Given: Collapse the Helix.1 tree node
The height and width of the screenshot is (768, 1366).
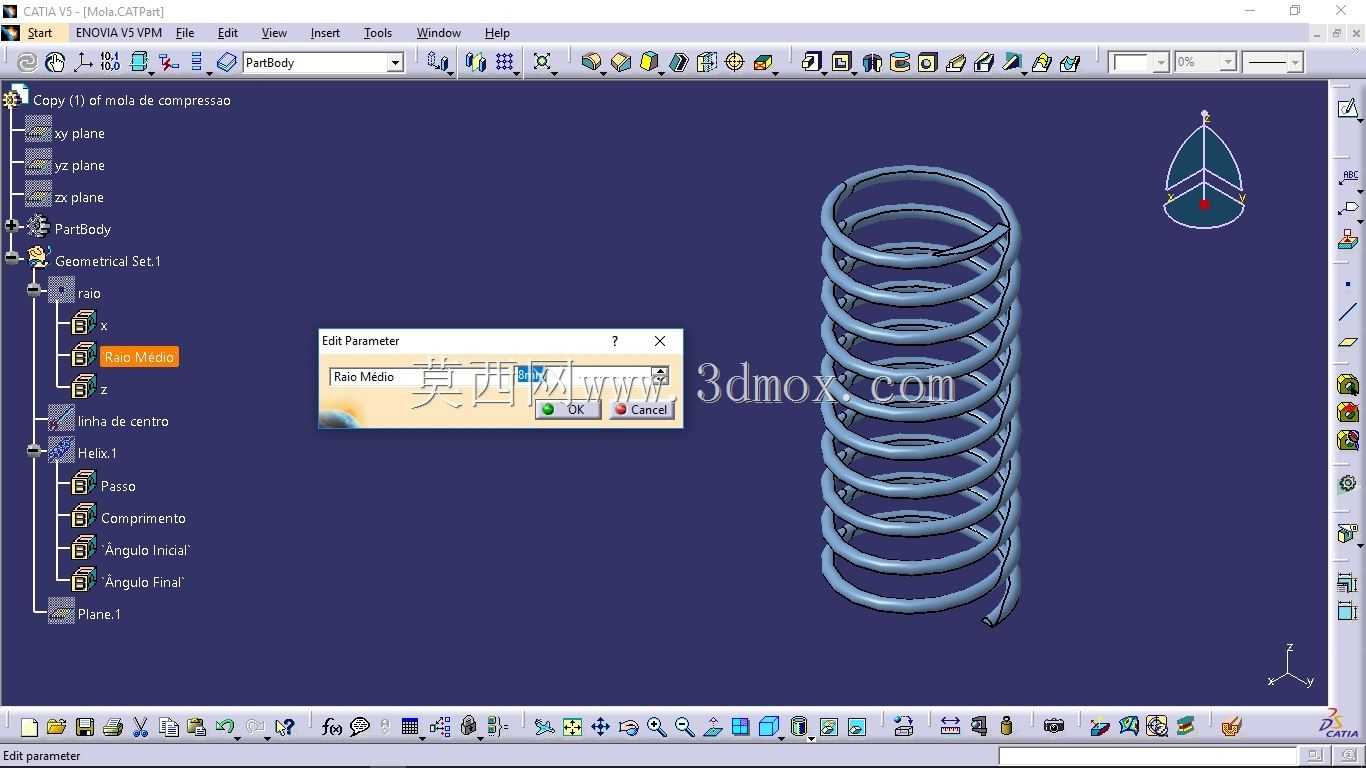Looking at the screenshot, I should click(x=34, y=451).
